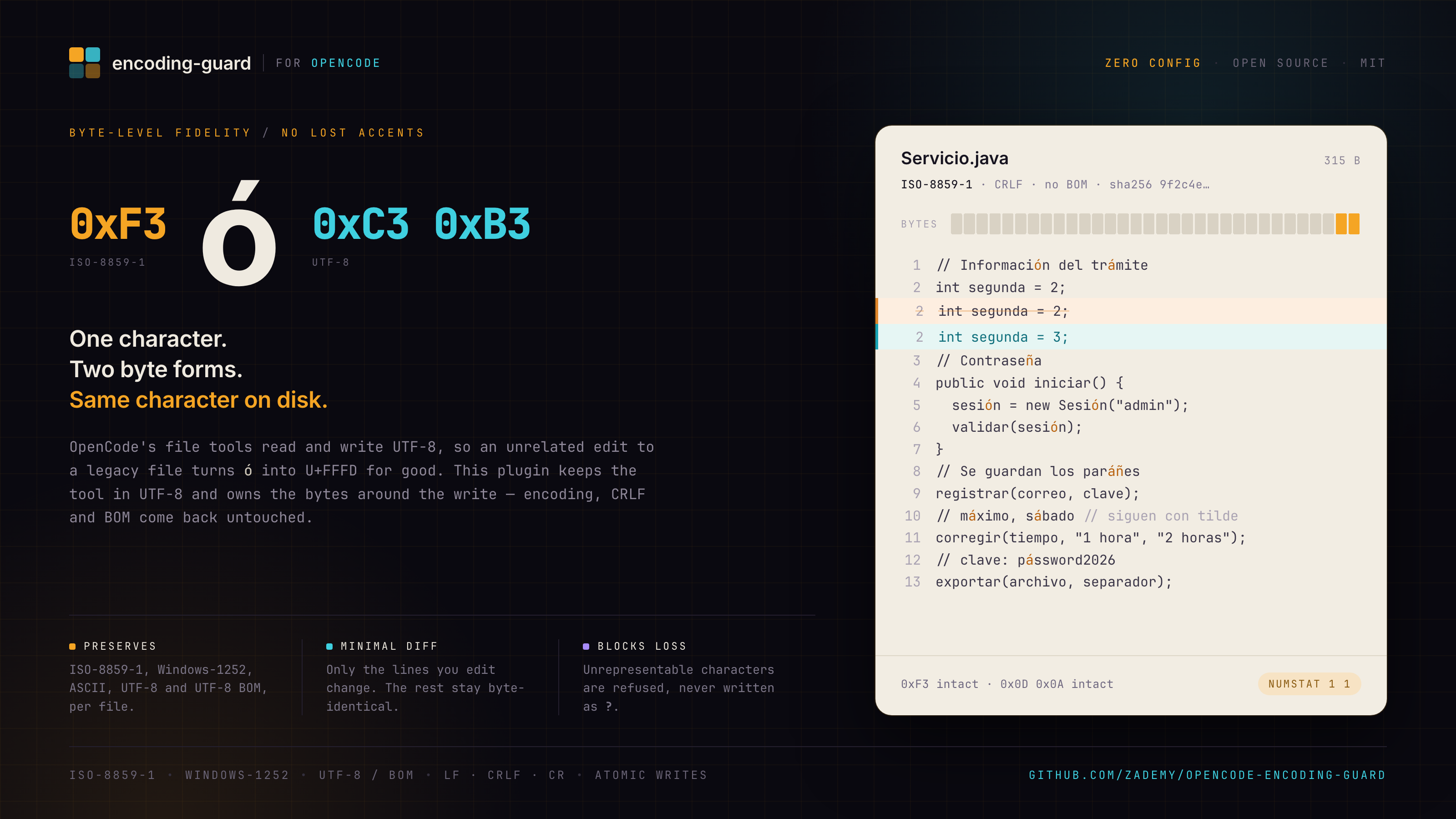The width and height of the screenshot is (1456, 819).
Task: Click the encoding-guard title text
Action: [x=182, y=63]
